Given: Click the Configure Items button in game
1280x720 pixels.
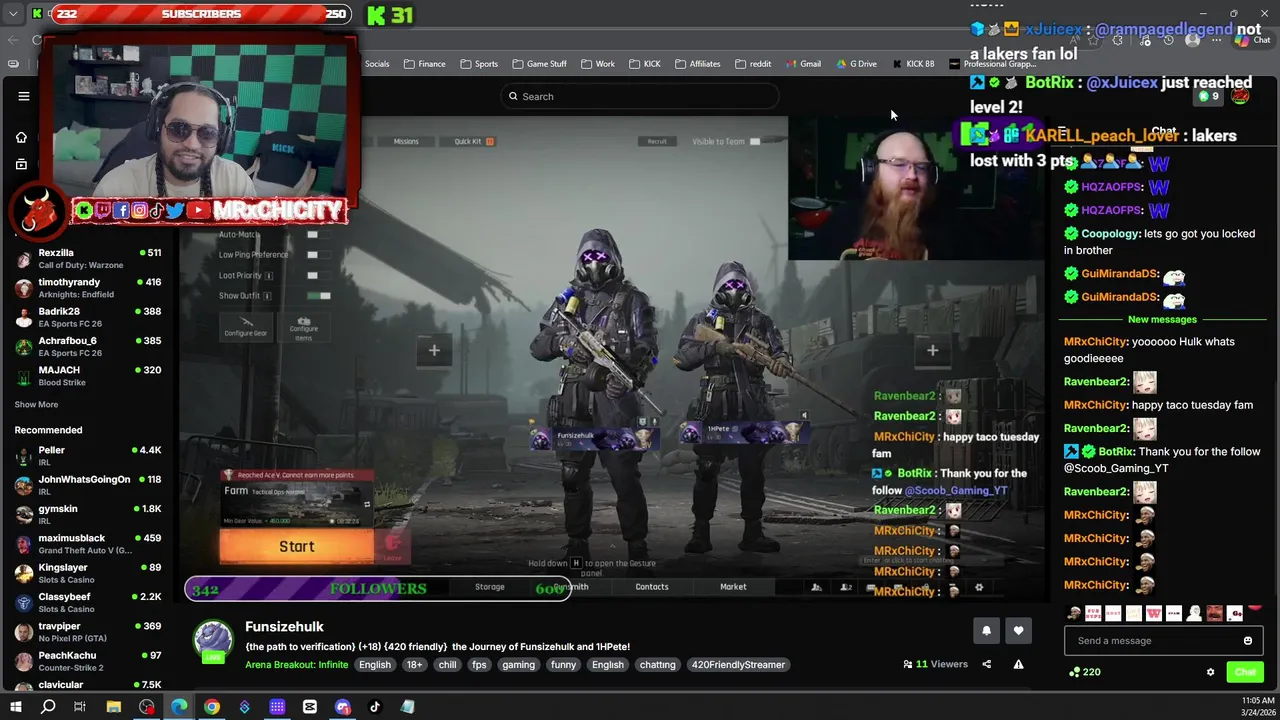Looking at the screenshot, I should pos(304,327).
